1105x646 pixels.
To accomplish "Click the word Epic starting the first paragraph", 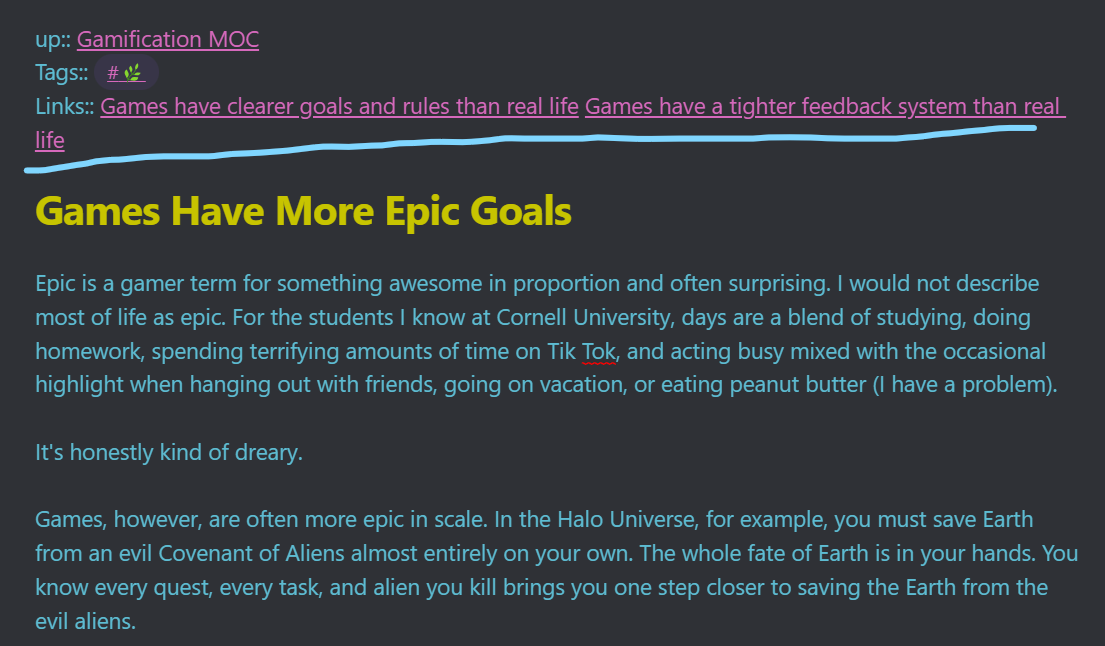I will pos(55,284).
